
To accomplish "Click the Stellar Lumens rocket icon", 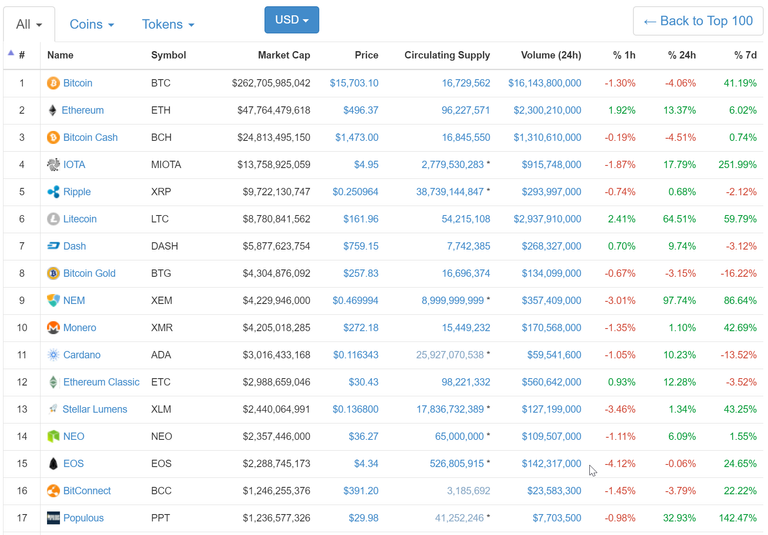I will tap(53, 409).
